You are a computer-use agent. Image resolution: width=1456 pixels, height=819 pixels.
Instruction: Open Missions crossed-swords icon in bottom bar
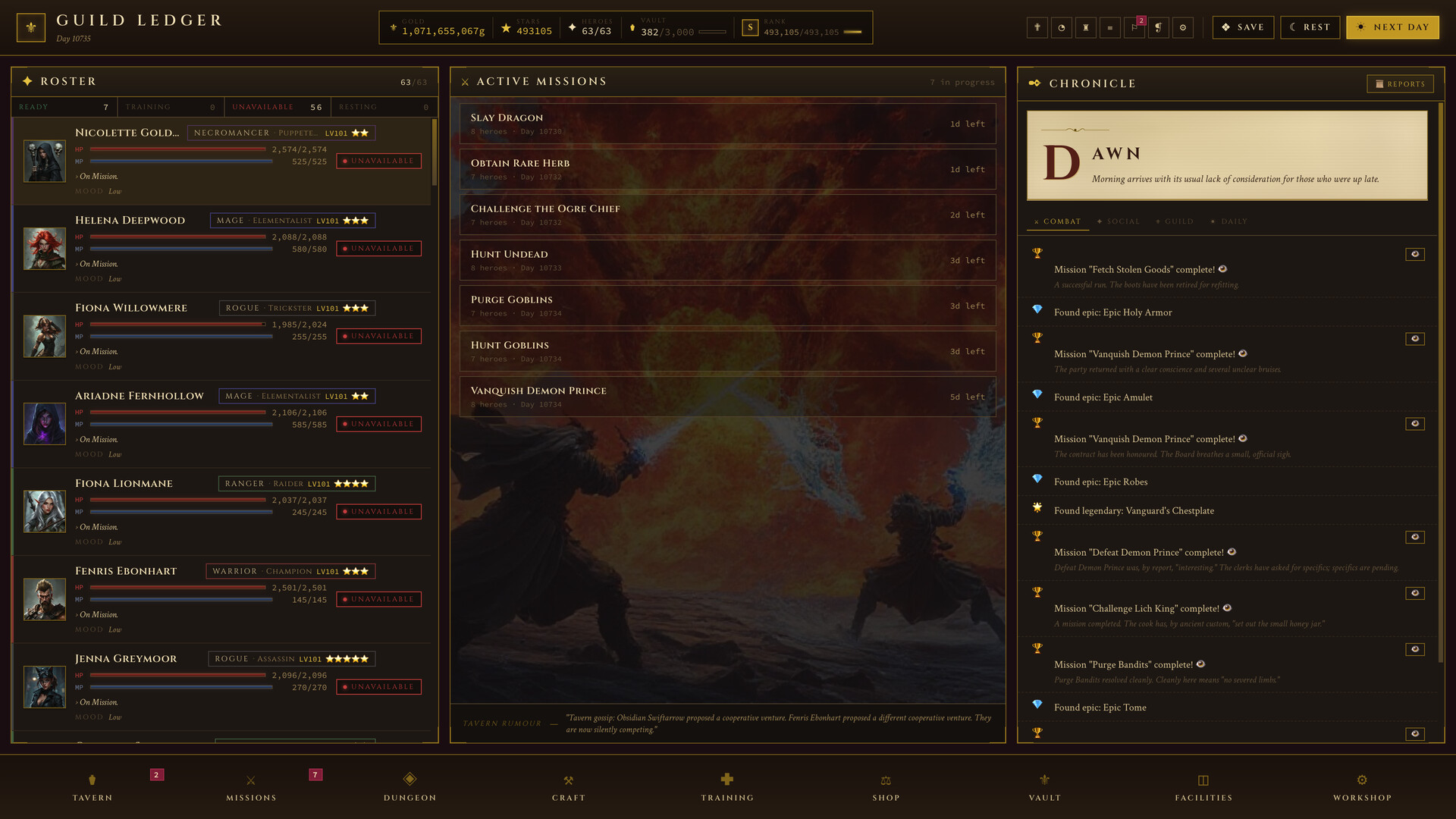tap(251, 780)
